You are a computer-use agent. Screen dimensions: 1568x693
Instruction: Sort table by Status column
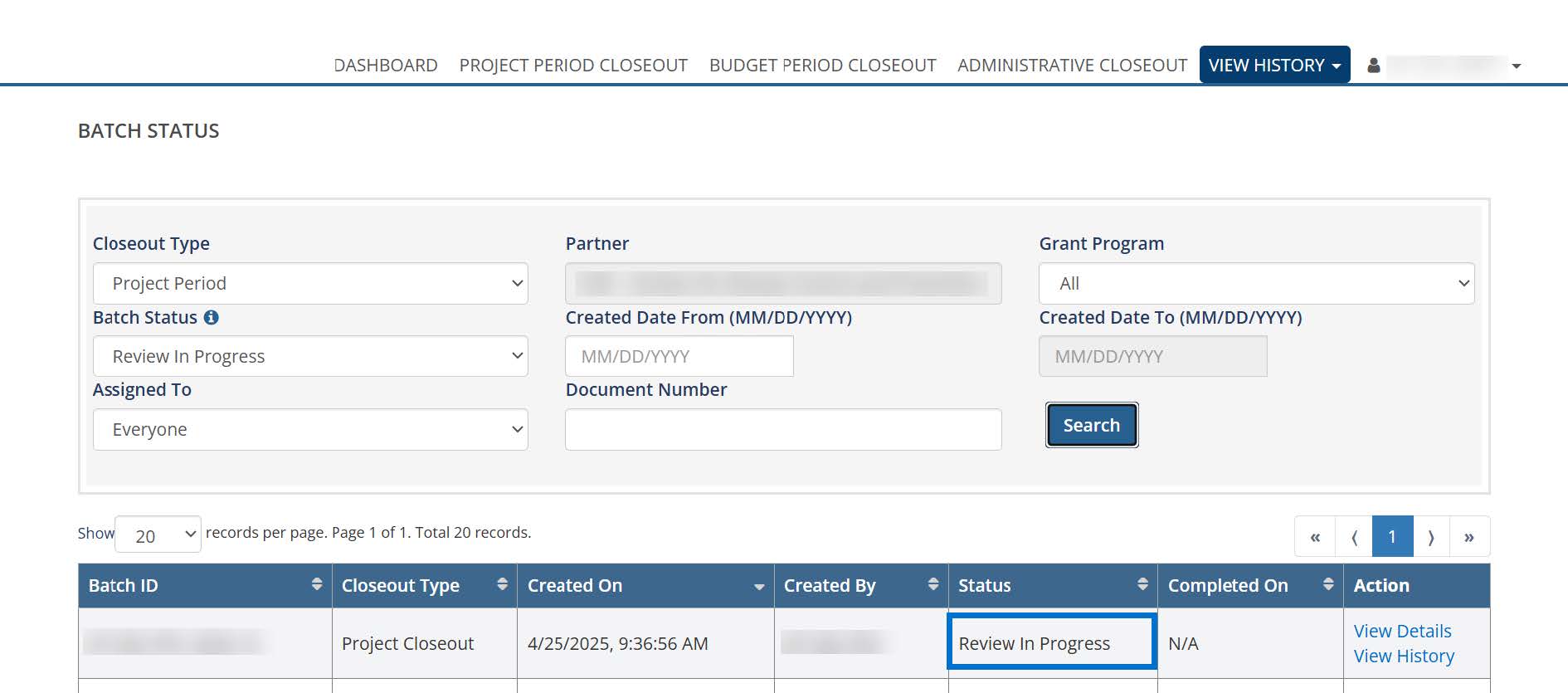point(1142,585)
